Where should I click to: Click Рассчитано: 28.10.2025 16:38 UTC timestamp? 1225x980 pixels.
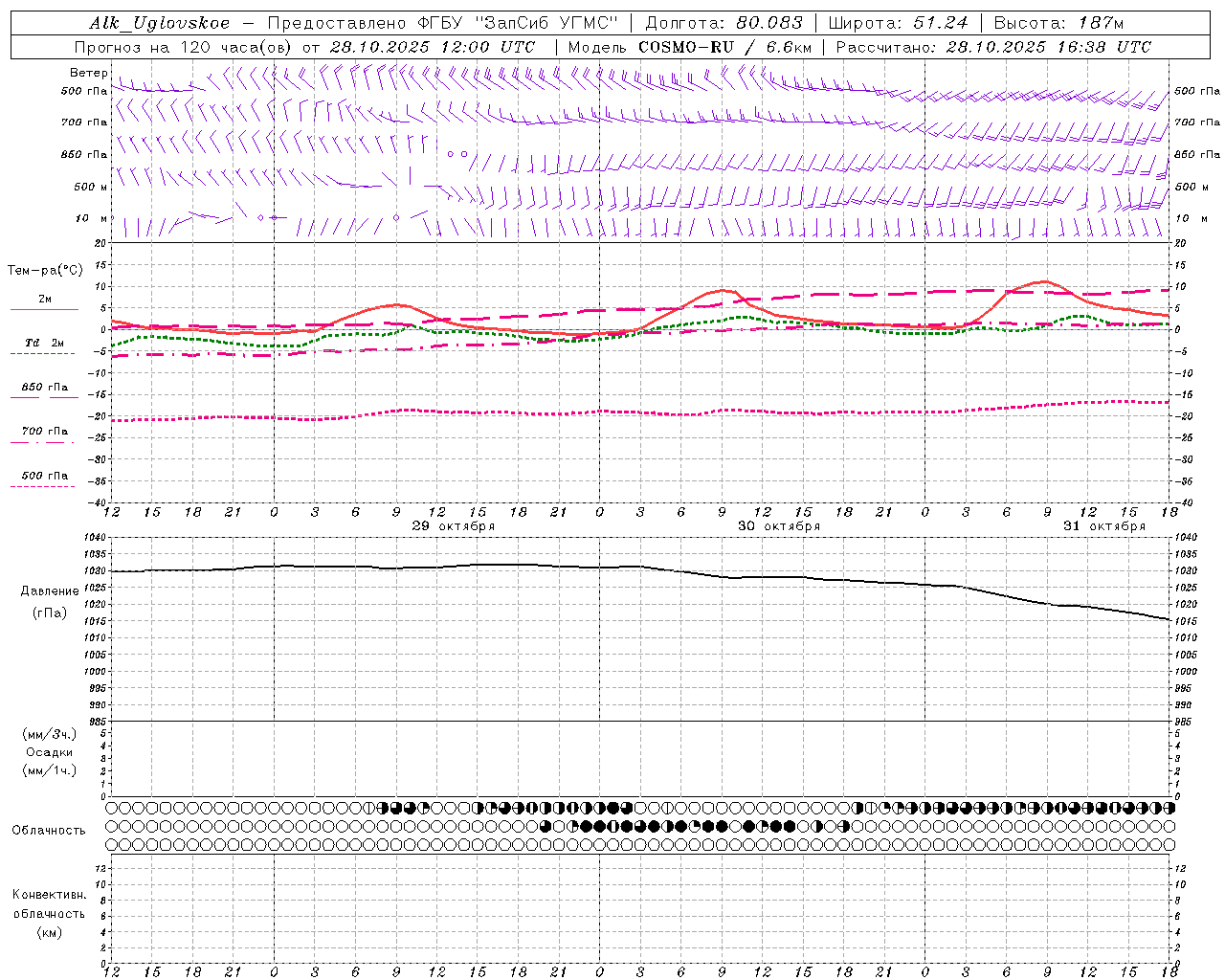tap(993, 47)
